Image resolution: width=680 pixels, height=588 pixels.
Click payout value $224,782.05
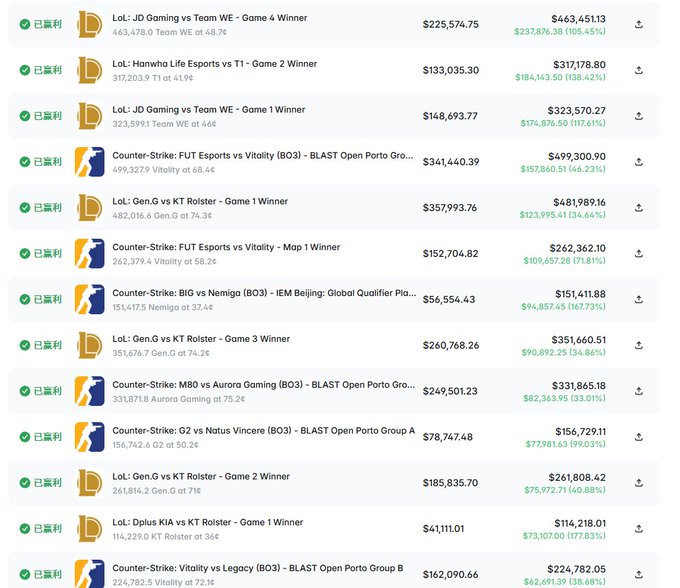click(576, 569)
